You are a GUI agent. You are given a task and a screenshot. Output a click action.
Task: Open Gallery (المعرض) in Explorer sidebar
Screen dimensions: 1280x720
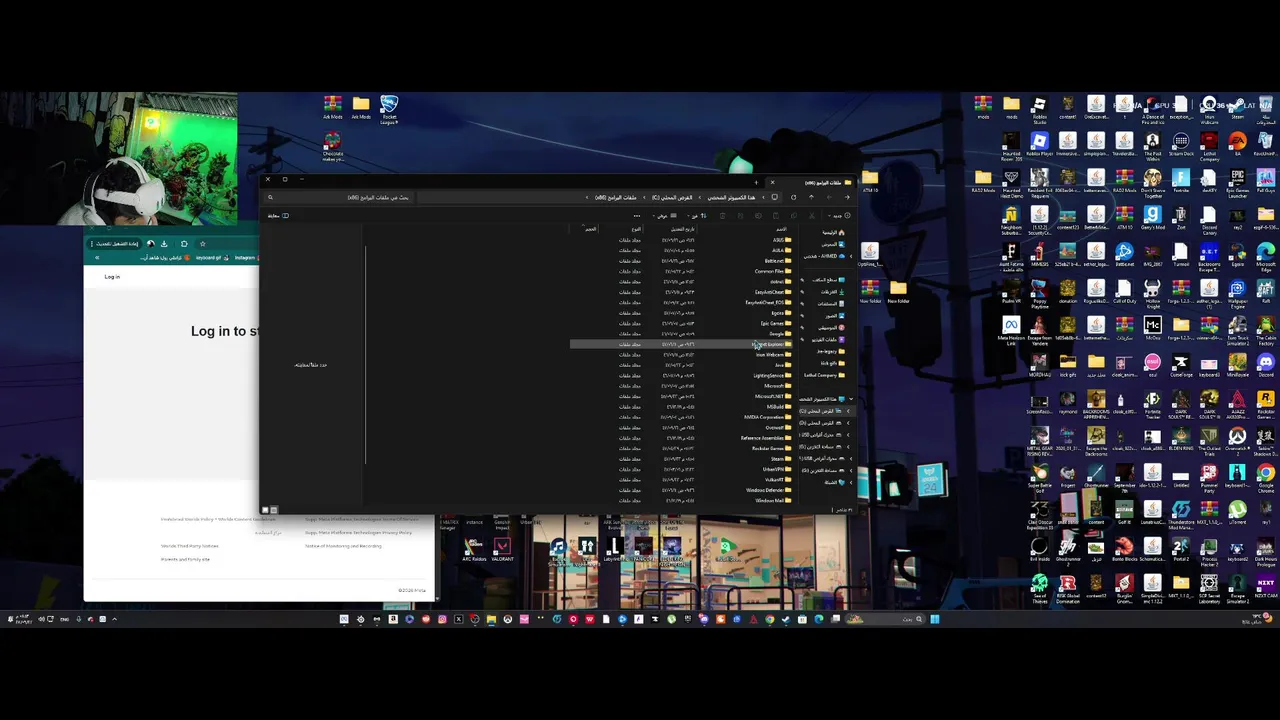(834, 244)
